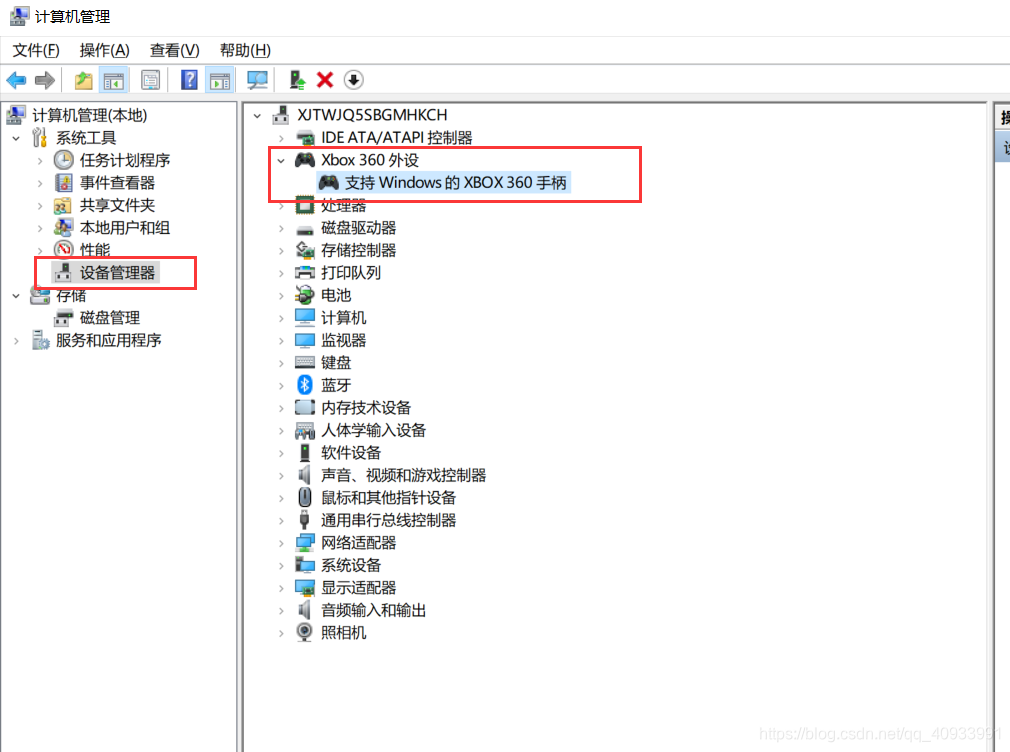Select the 监视器 category label

343,340
